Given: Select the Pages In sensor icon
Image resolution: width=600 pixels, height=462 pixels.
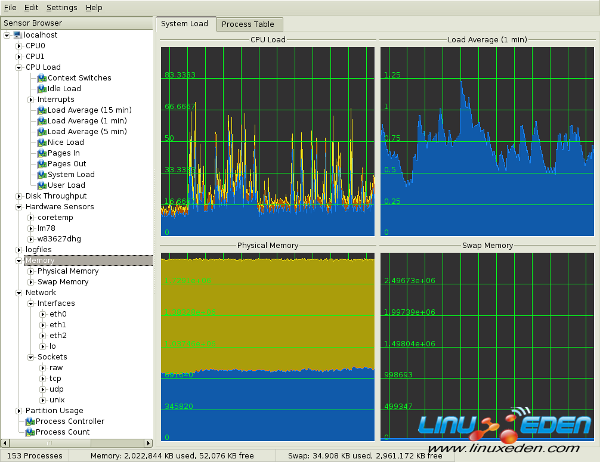Looking at the screenshot, I should [x=42, y=153].
